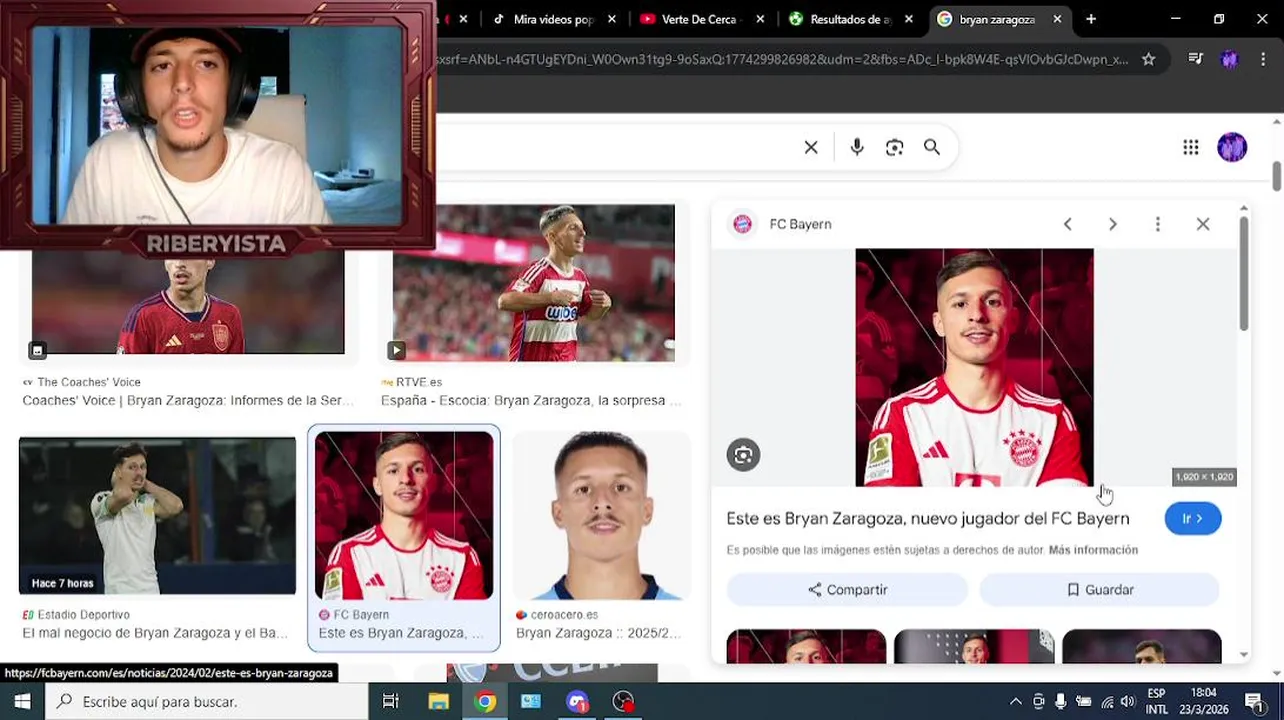Open related image thumbnail below Guardar
Image resolution: width=1284 pixels, height=720 pixels.
tap(1141, 646)
